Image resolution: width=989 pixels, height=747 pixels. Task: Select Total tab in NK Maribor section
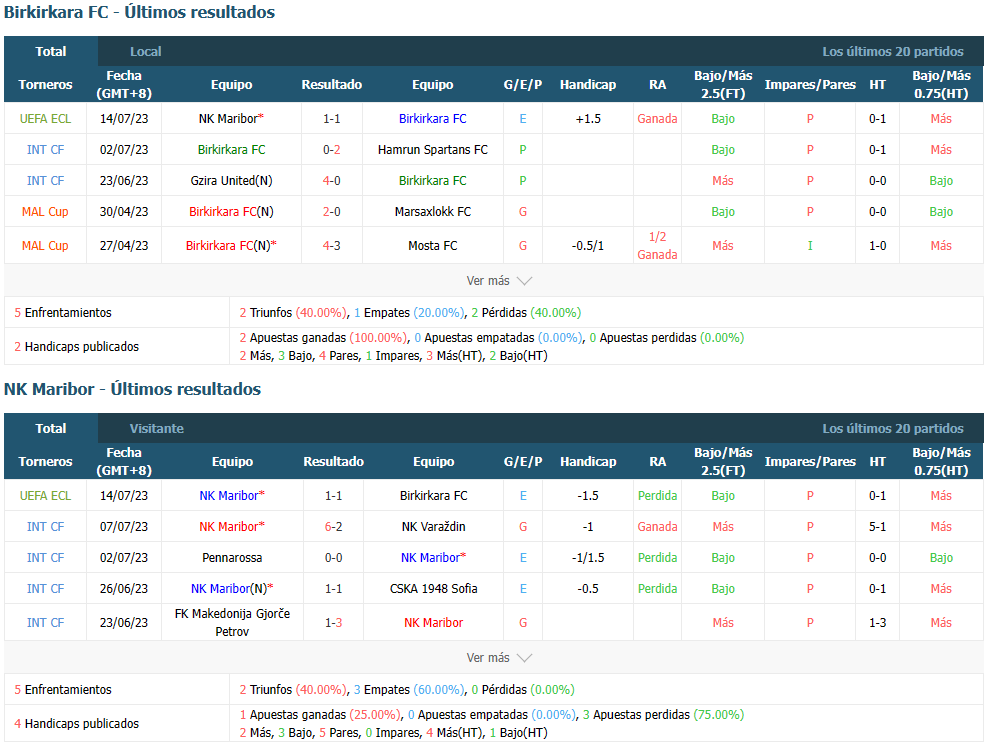pos(50,428)
